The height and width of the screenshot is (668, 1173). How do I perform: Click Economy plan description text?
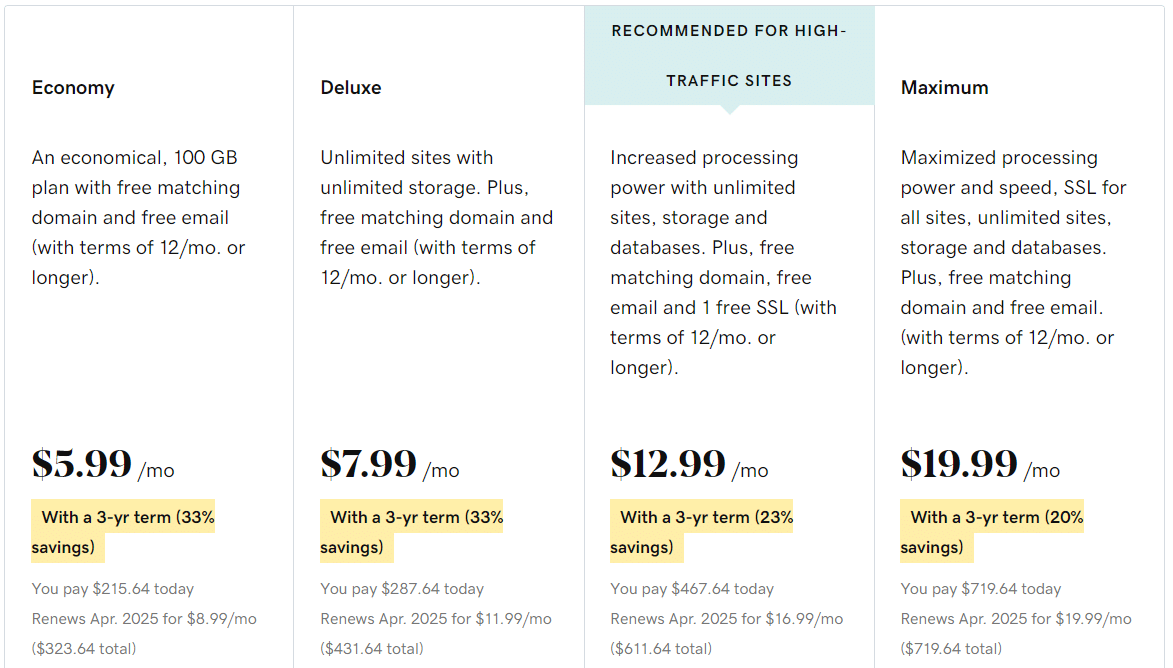point(138,218)
